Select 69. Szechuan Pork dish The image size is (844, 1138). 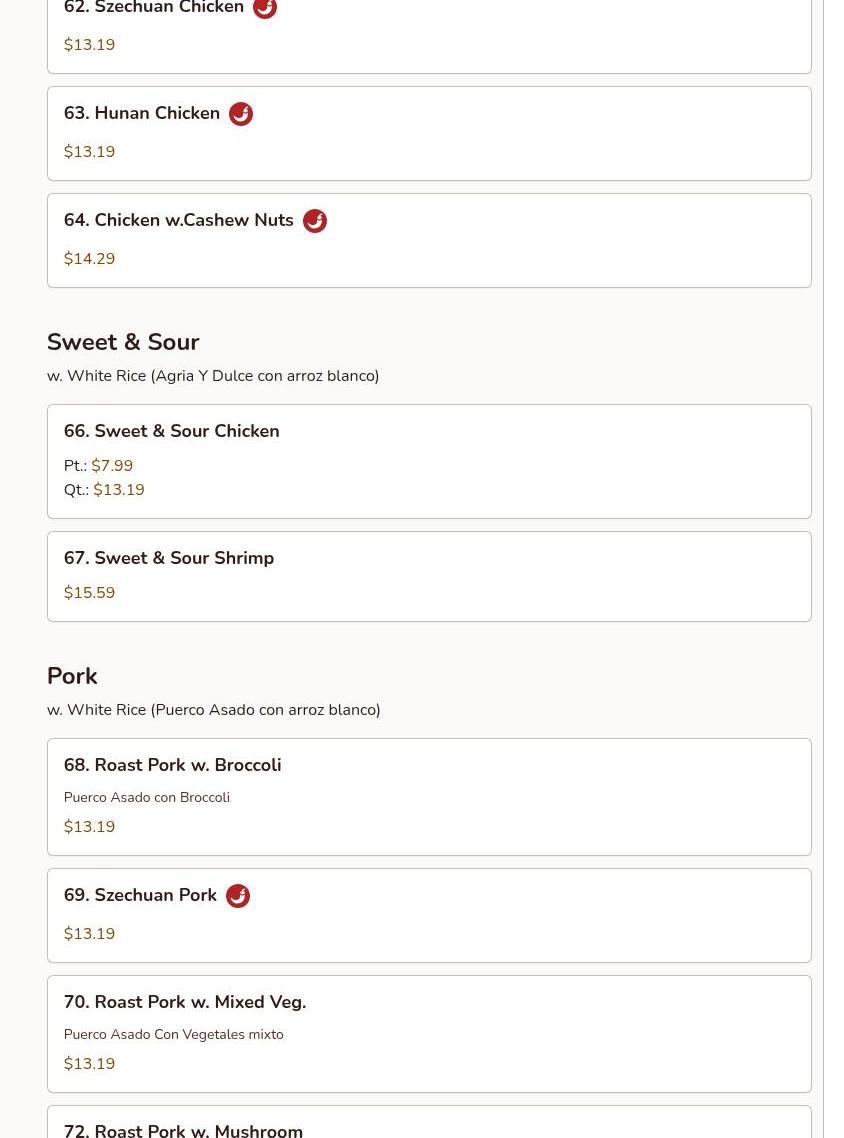140,896
